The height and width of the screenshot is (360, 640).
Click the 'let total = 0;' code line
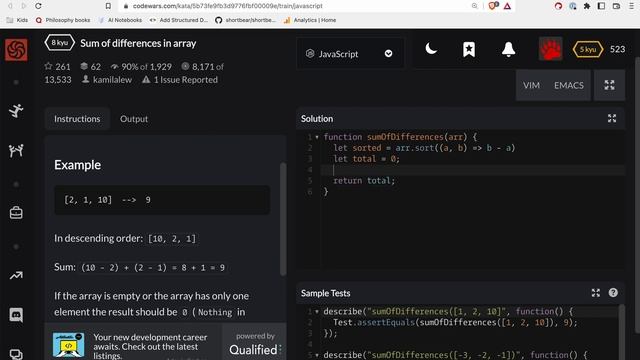point(367,159)
